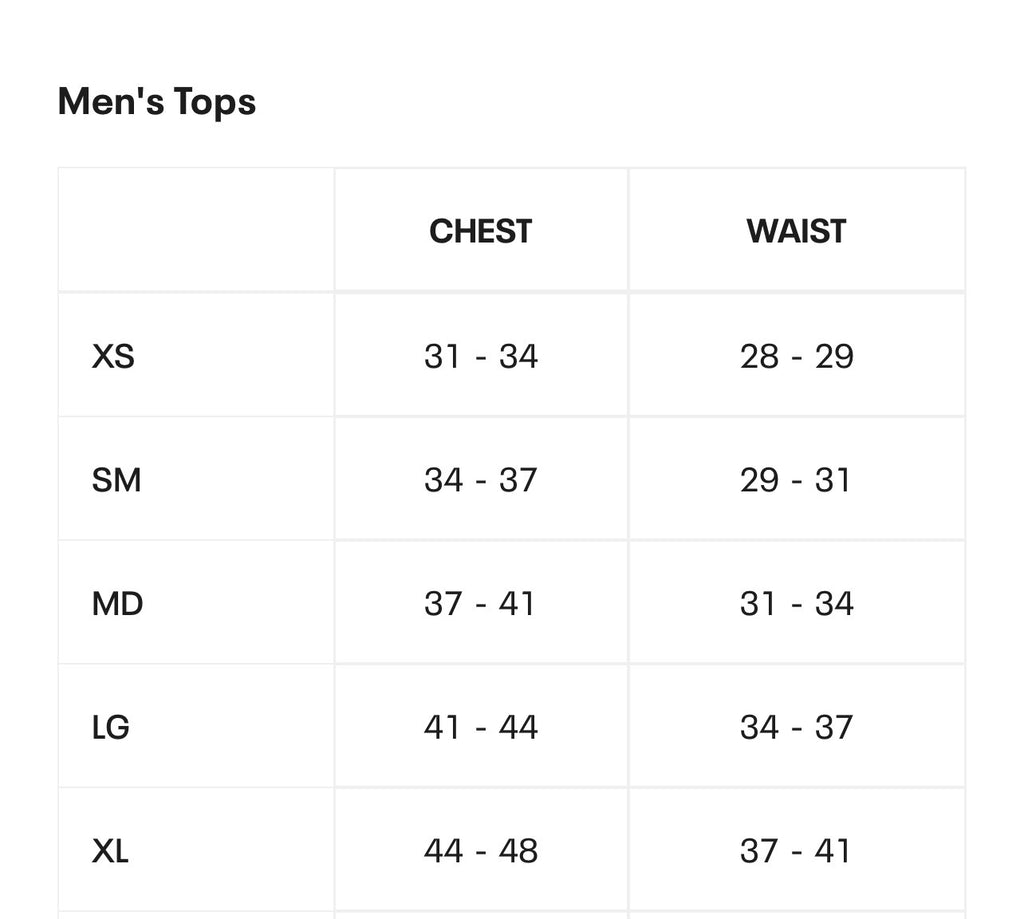Screen dimensions: 1024x919
Task: Select MD waist value 31 - 34
Action: tap(797, 604)
